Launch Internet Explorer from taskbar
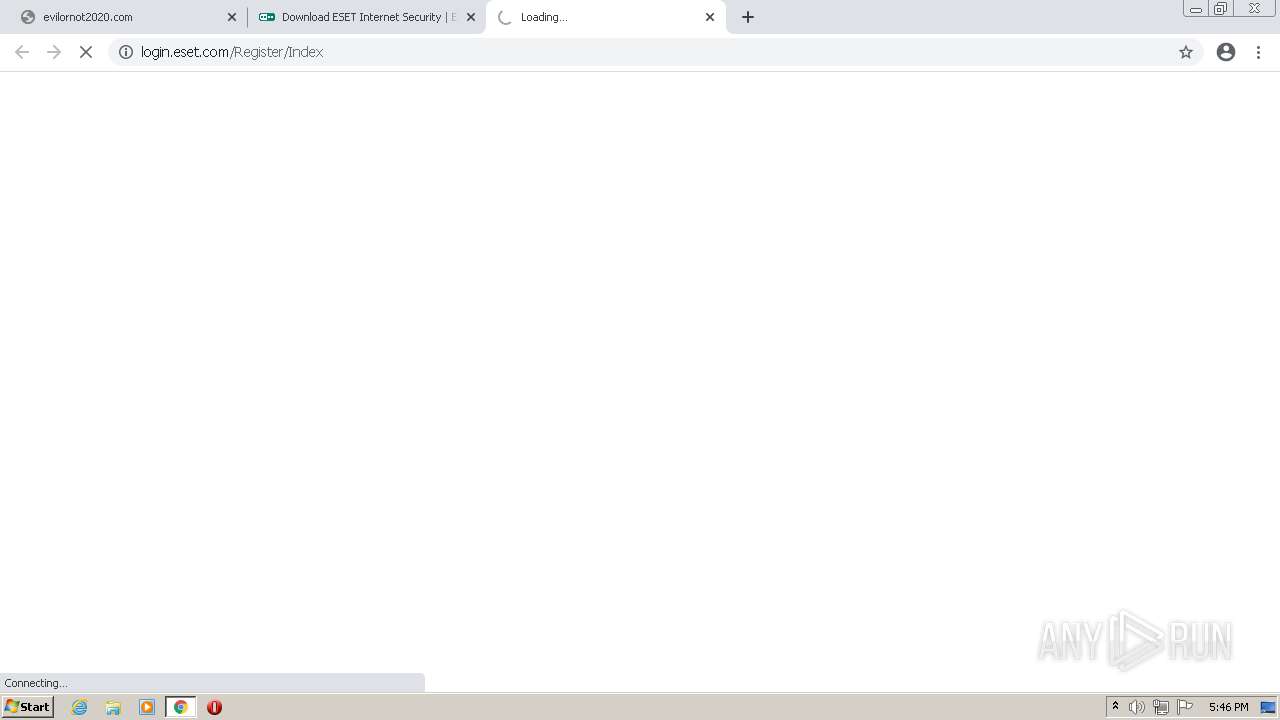Image resolution: width=1280 pixels, height=720 pixels. pyautogui.click(x=80, y=707)
